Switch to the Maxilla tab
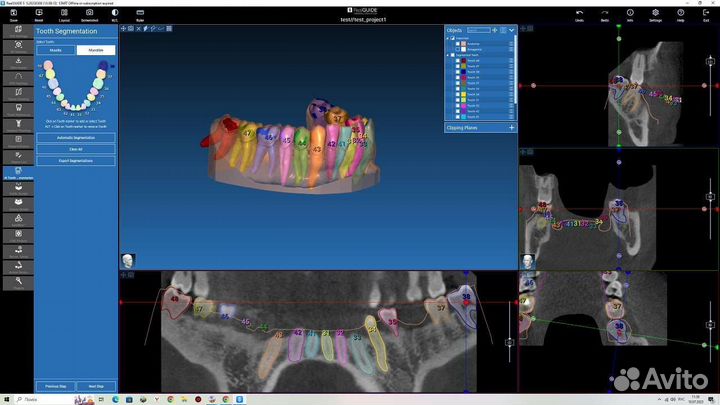 pyautogui.click(x=56, y=50)
